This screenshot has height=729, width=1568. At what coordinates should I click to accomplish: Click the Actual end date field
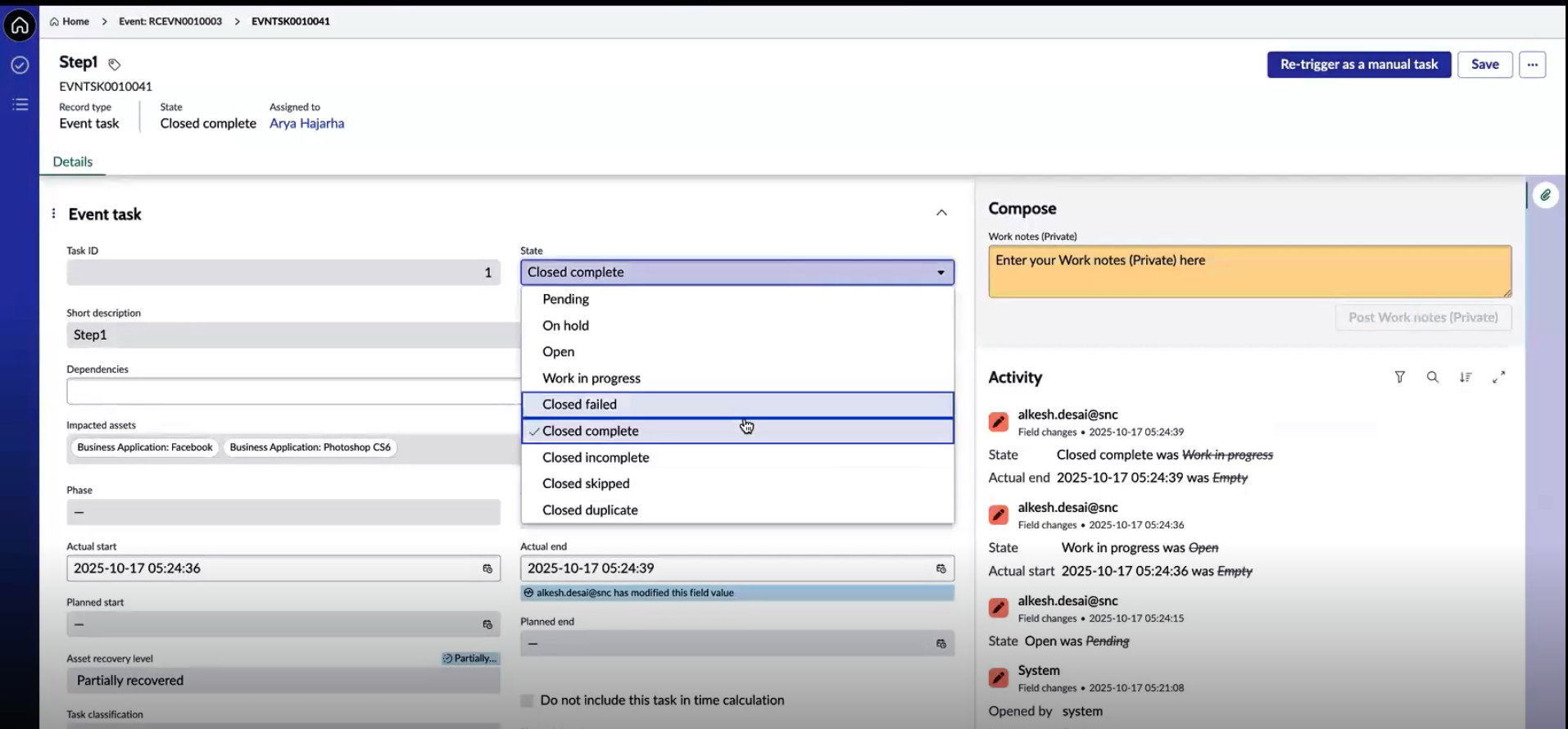click(x=737, y=568)
